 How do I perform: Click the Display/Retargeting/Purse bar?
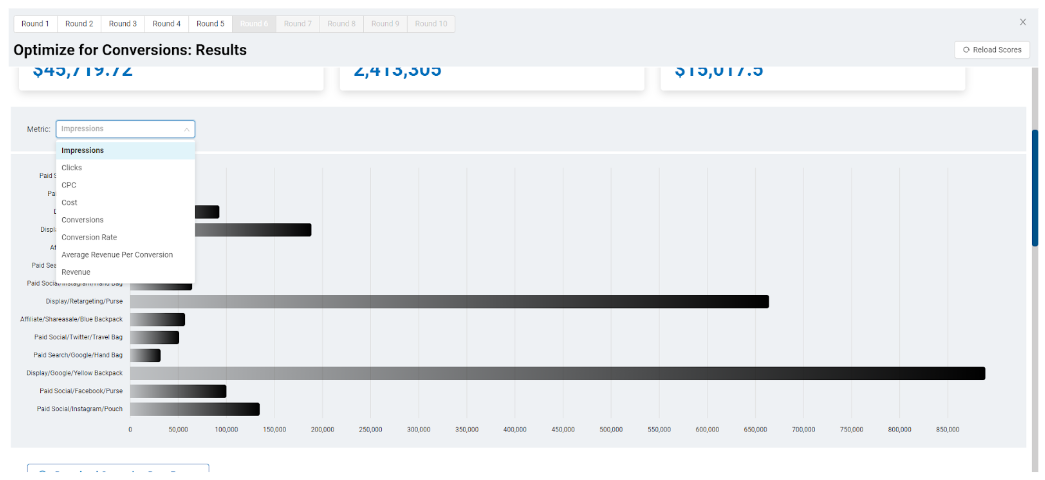click(449, 301)
